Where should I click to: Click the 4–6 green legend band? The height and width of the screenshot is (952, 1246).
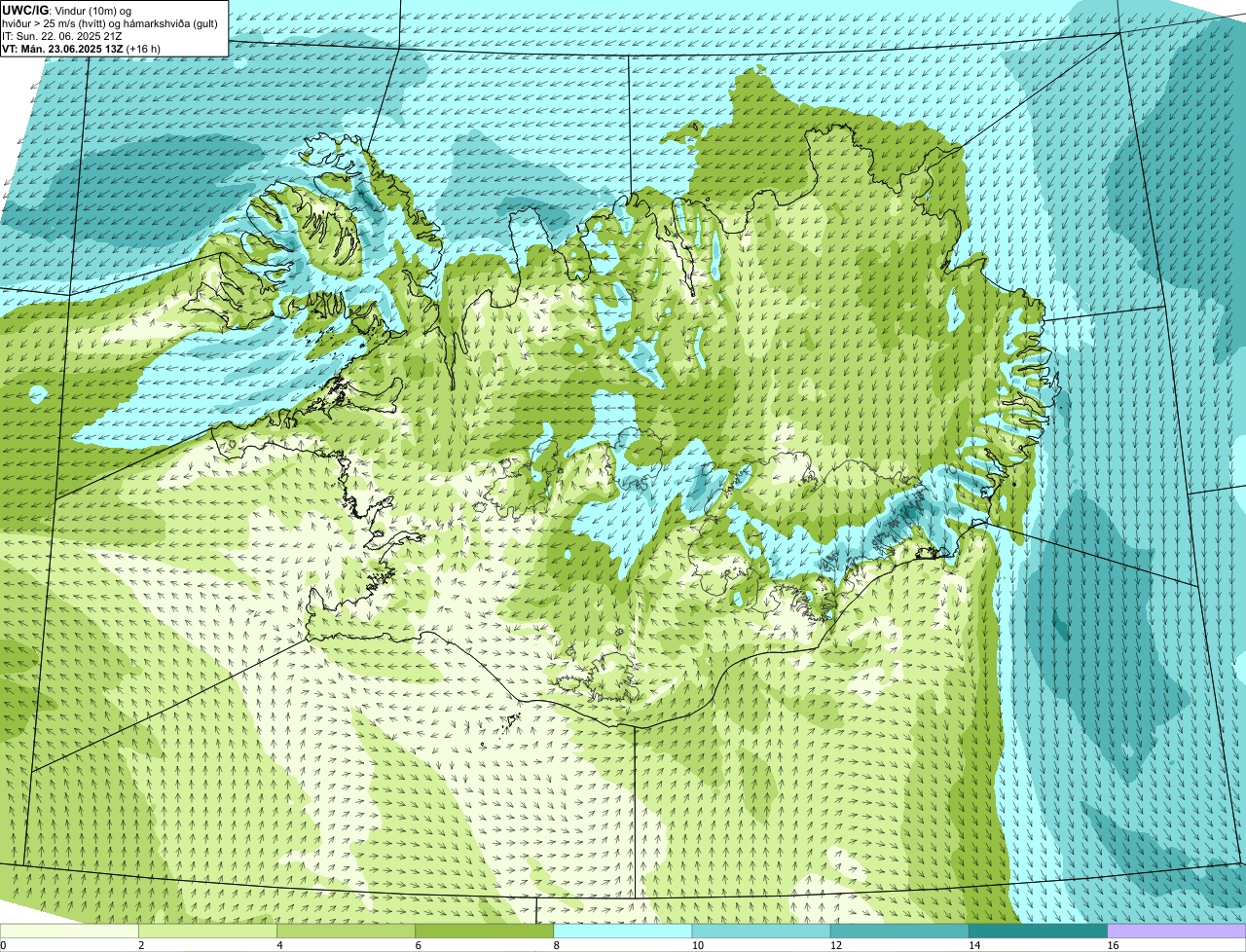[346, 931]
